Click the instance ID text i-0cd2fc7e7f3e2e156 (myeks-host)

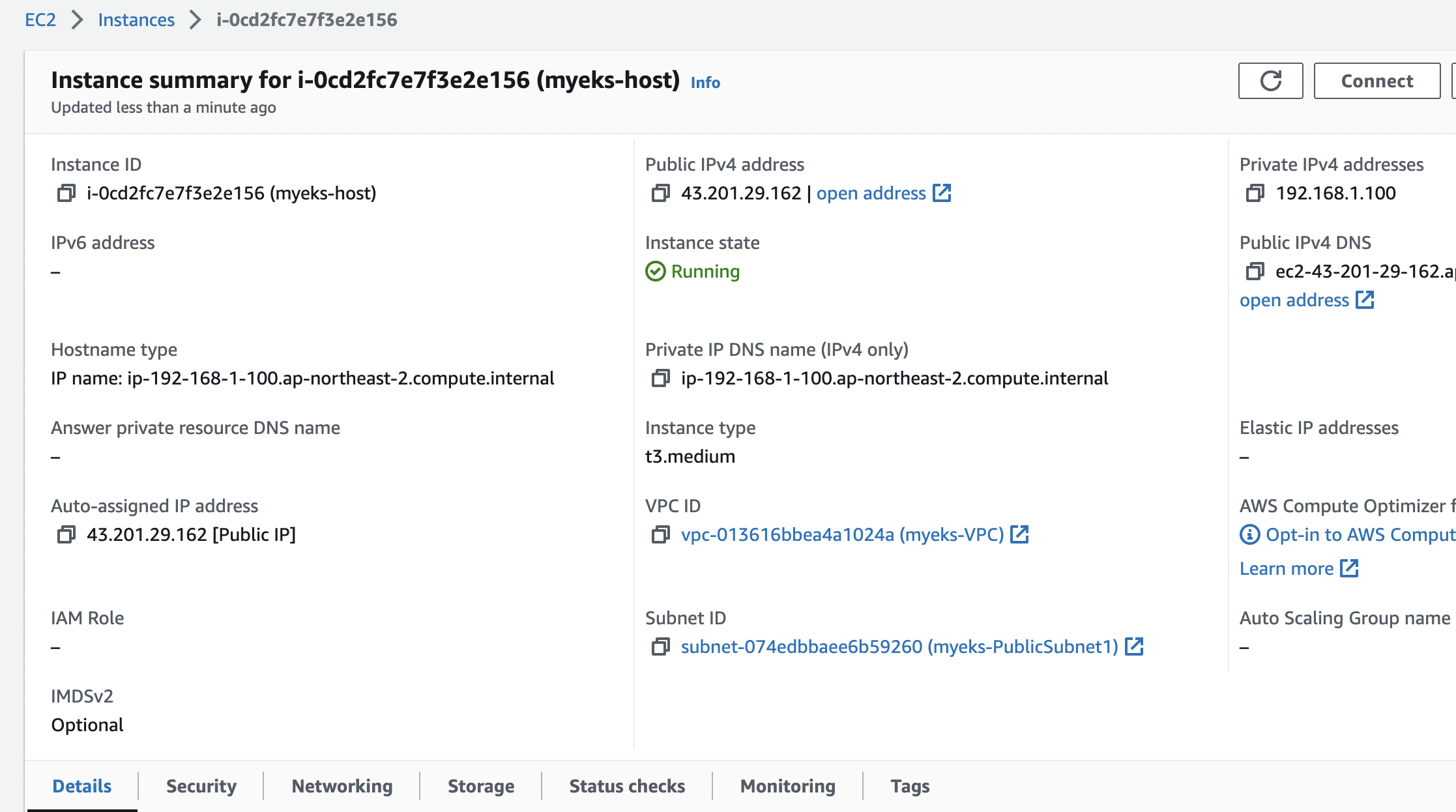point(231,193)
